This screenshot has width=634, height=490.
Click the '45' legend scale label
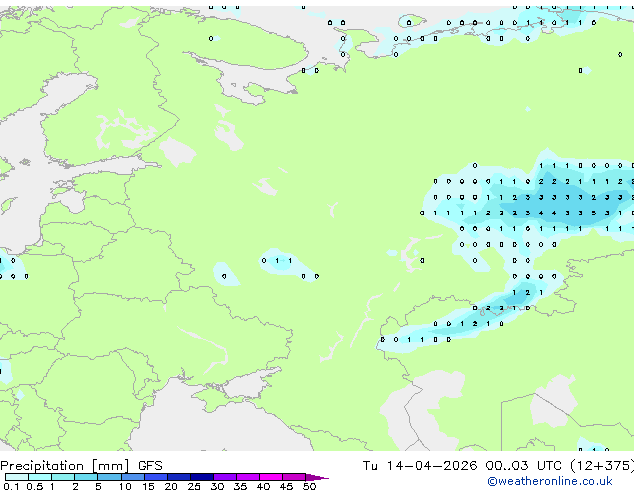click(286, 486)
